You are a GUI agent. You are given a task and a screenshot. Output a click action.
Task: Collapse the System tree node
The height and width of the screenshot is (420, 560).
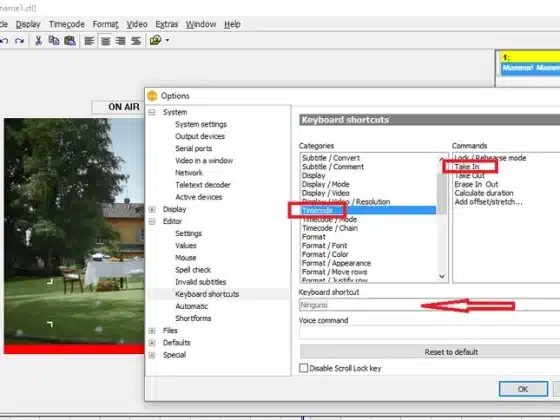(x=152, y=112)
